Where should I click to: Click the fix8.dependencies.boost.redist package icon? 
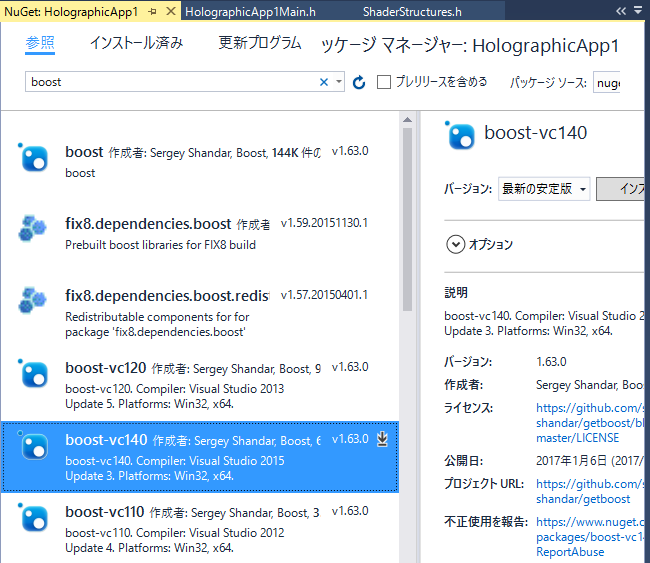pyautogui.click(x=33, y=300)
